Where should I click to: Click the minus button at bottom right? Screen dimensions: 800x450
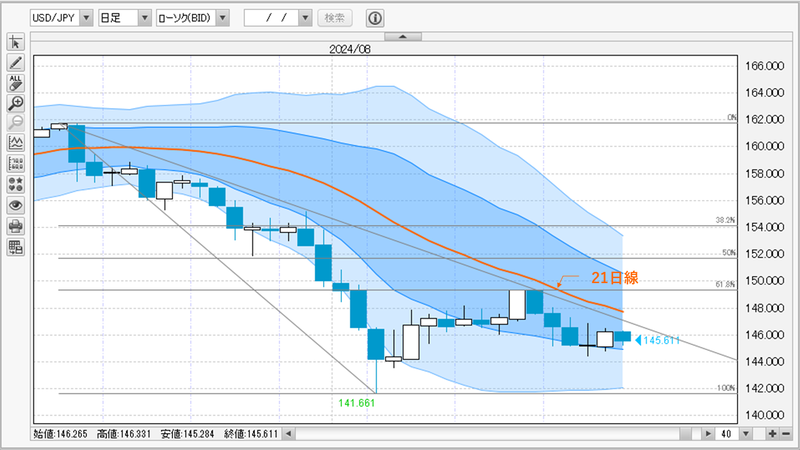(785, 434)
